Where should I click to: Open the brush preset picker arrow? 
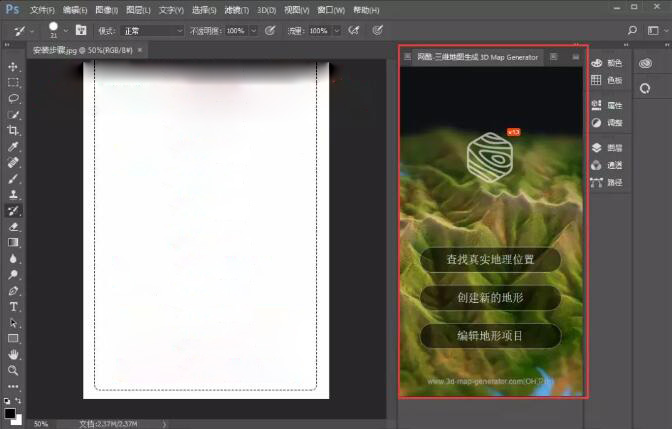(x=66, y=31)
